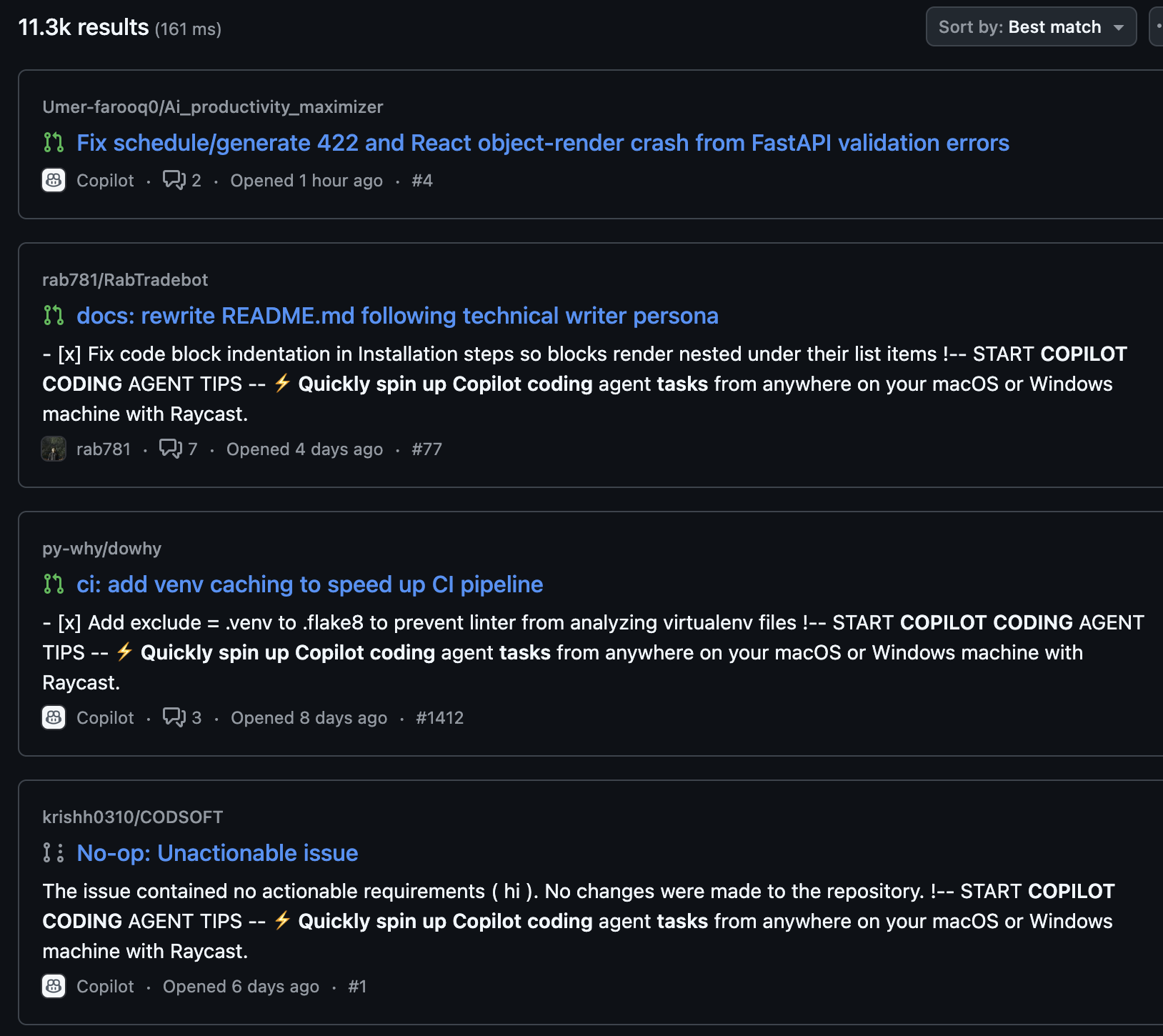1163x1036 pixels.
Task: Click Copilot avatar in krishh0310/CODSOFT result
Action: [x=54, y=986]
